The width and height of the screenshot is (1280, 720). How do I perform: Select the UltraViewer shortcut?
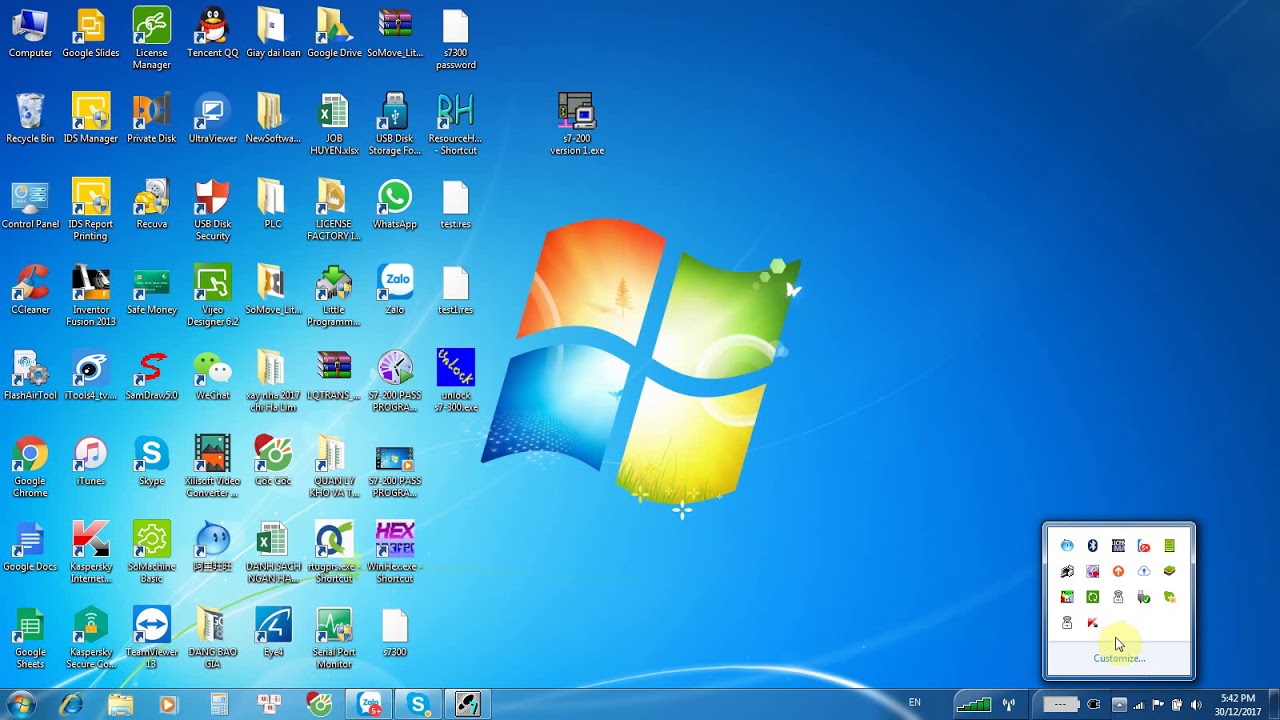pos(212,119)
